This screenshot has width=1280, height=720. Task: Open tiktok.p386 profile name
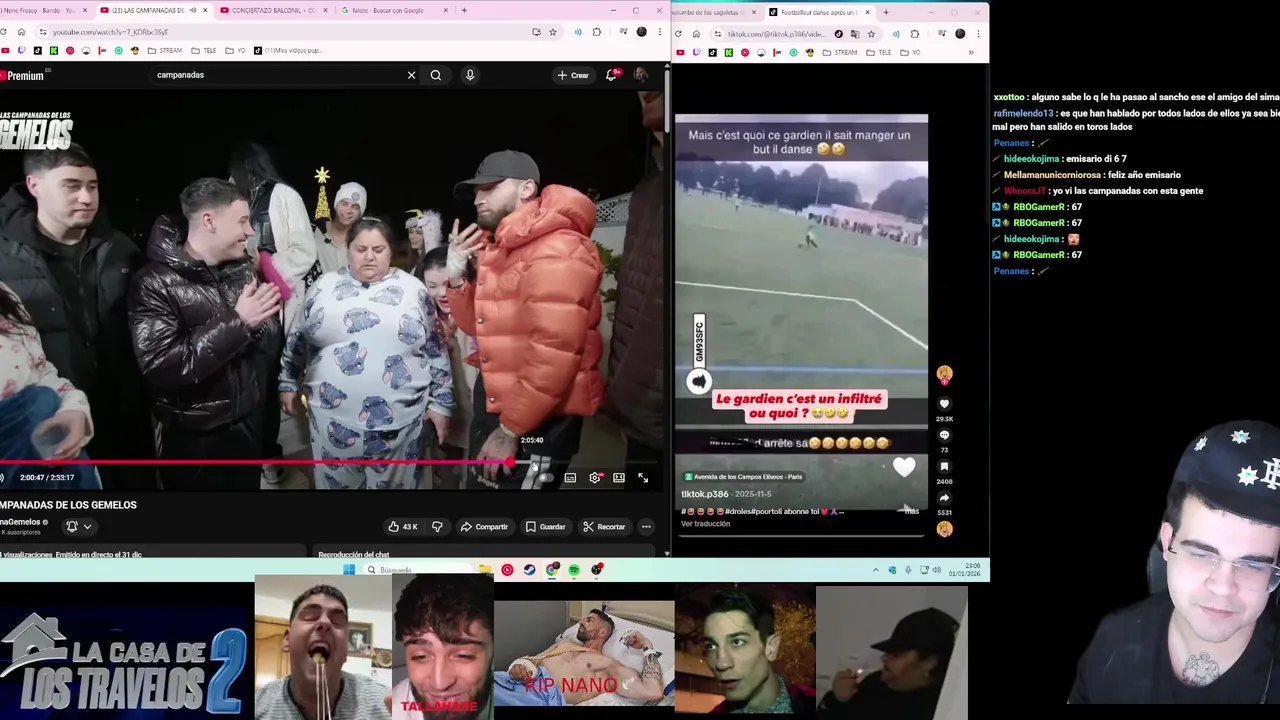click(705, 494)
